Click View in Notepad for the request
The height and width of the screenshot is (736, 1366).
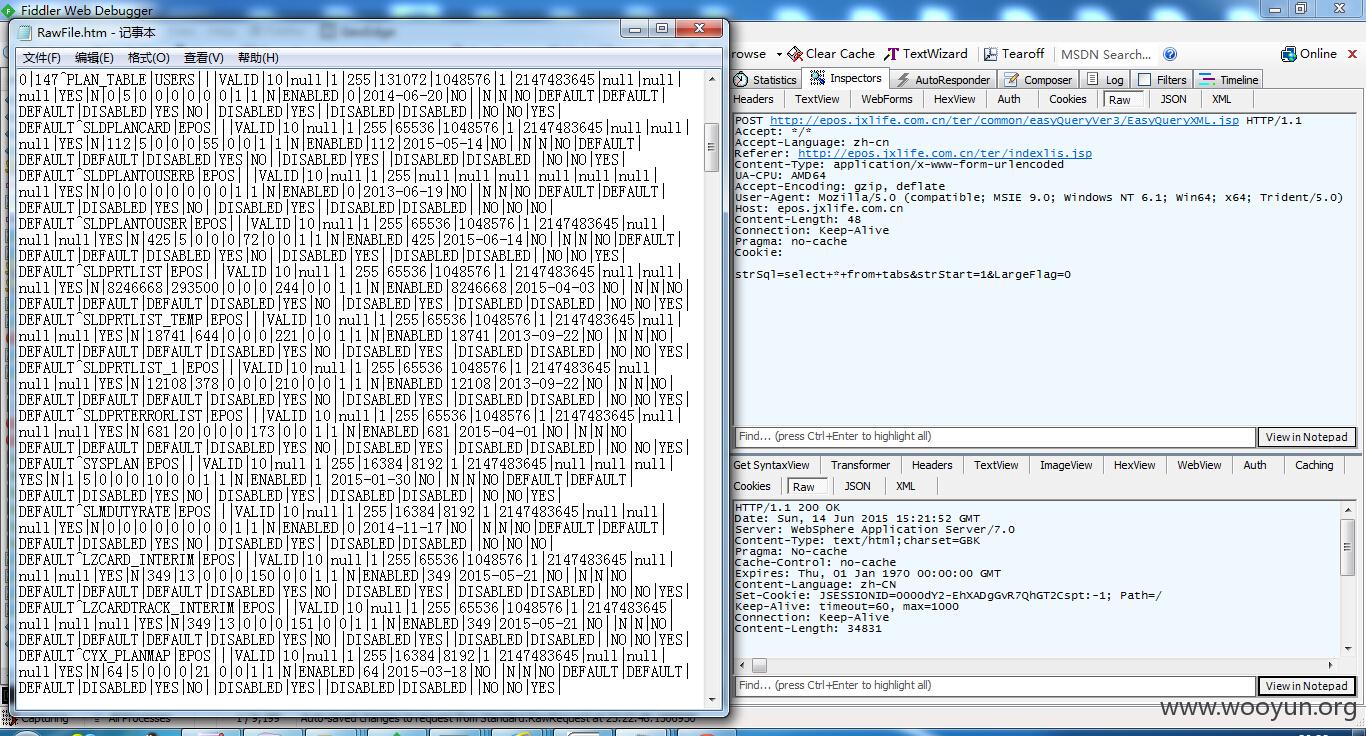[1307, 437]
